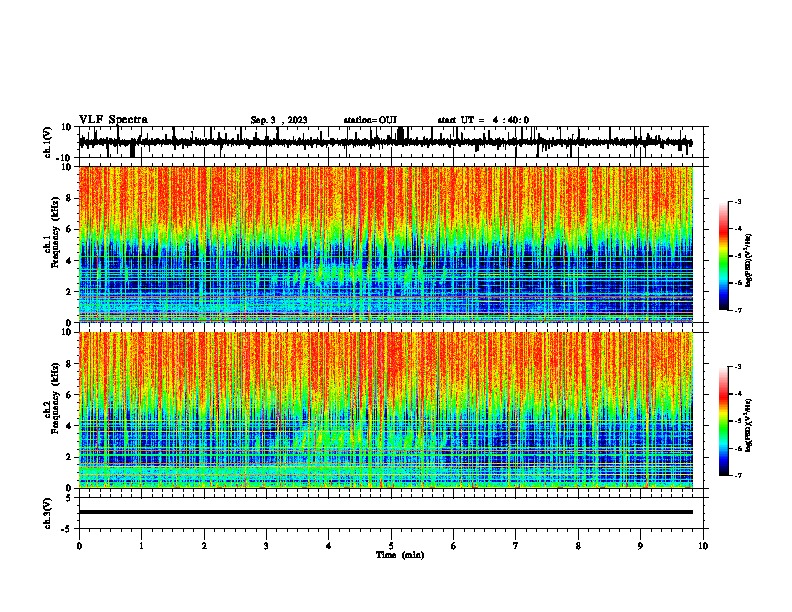Screen dimensions: 792x612
Task: Click the ch.2 spectrogram "6" kHz tick label
Action: (x=70, y=395)
